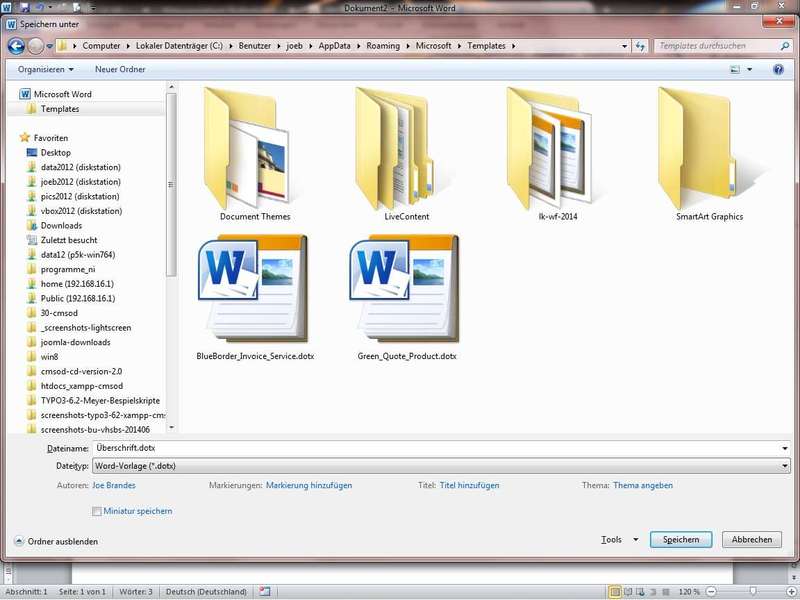Viewport: 800px width, 600px height.
Task: Switch to print layout view in status bar
Action: (615, 592)
